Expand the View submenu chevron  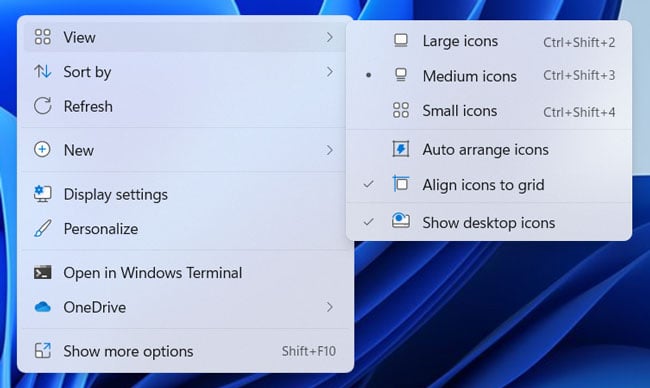coord(330,37)
